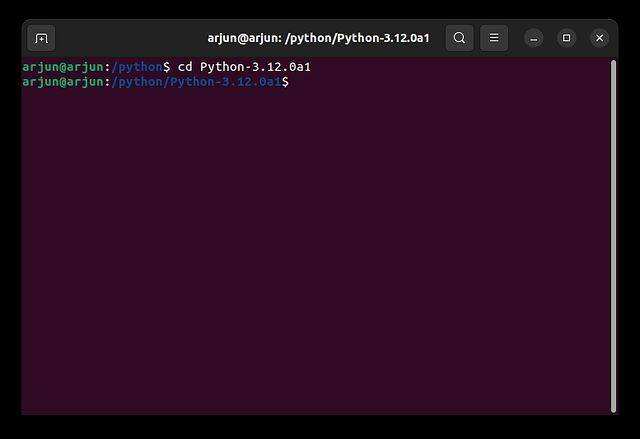The width and height of the screenshot is (640, 439).
Task: Close the terminal window
Action: coord(599,38)
